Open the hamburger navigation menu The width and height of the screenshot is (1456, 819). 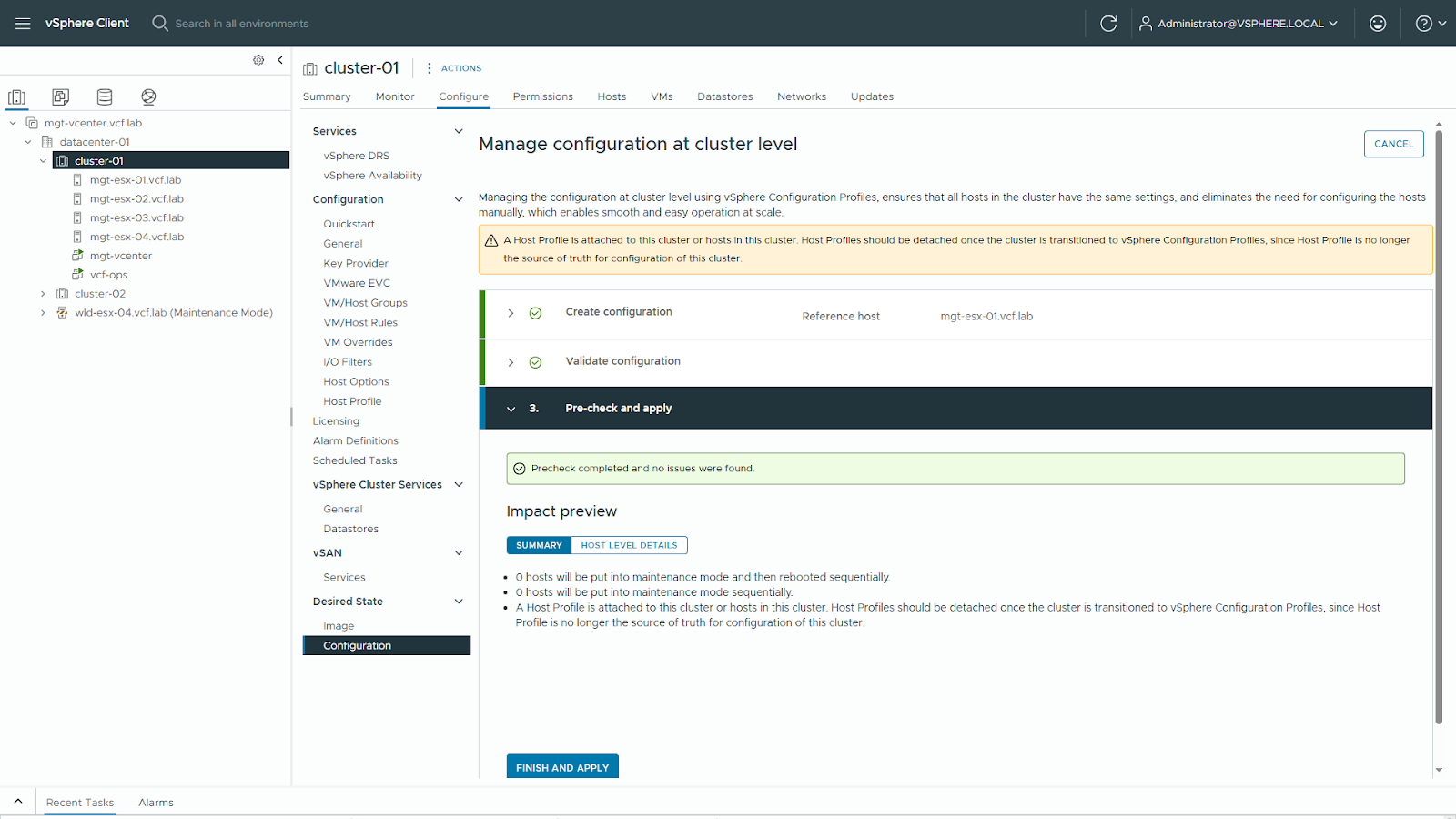(23, 24)
